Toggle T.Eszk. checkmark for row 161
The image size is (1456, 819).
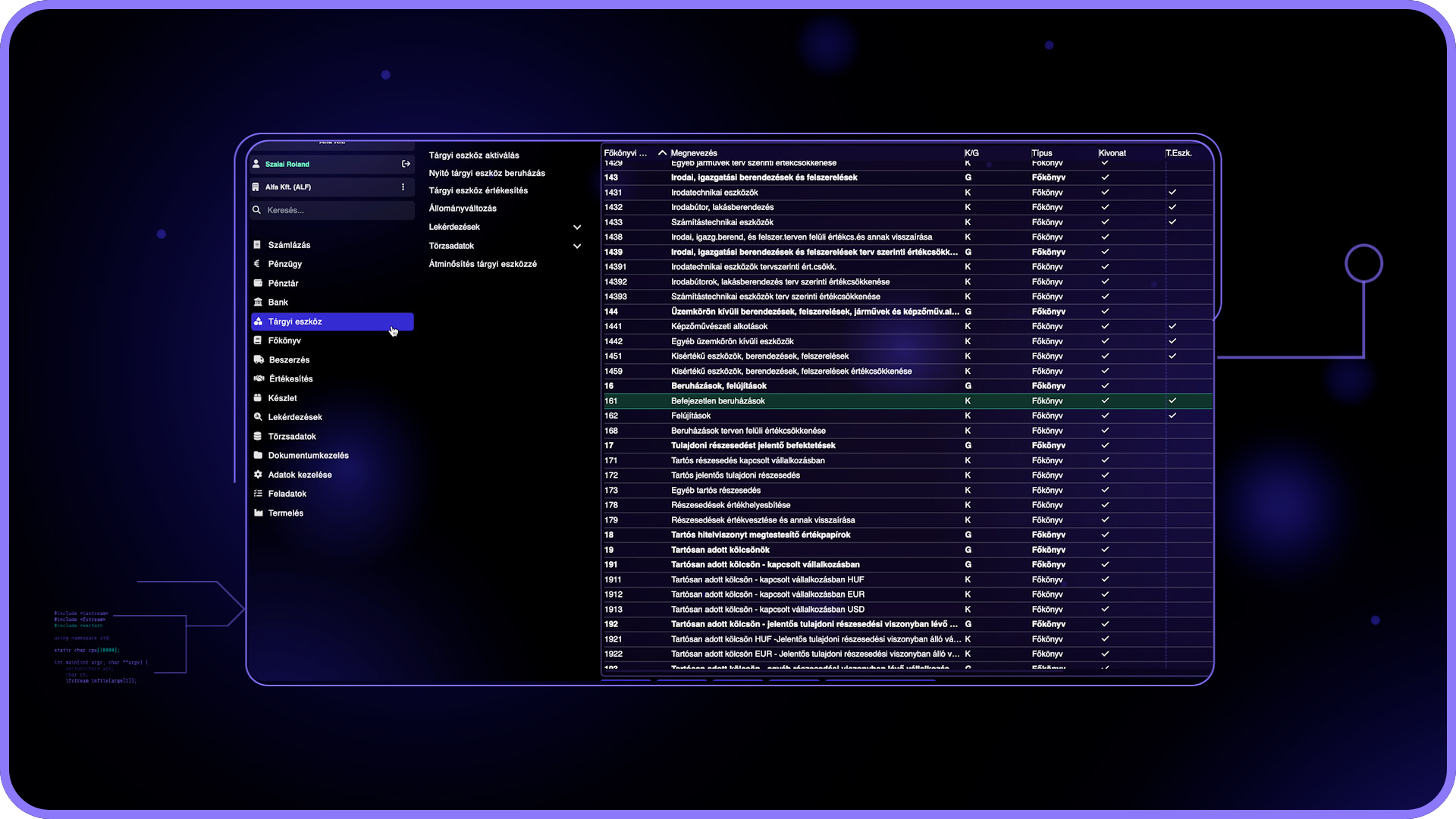point(1172,400)
